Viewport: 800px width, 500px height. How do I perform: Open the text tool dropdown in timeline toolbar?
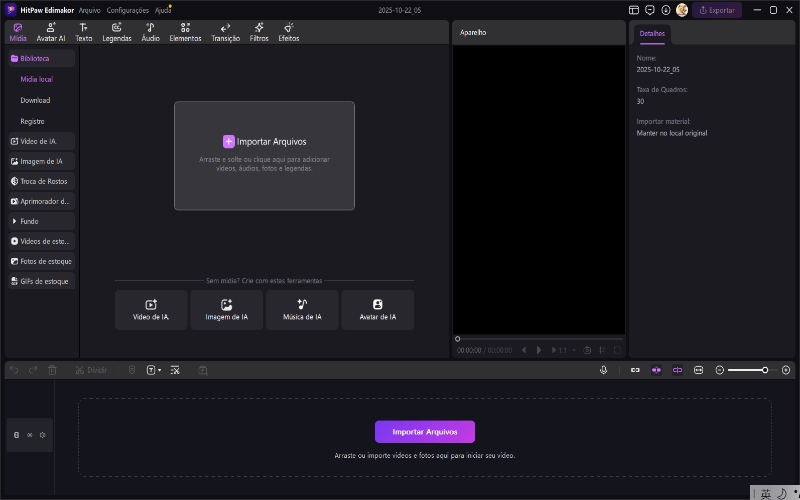click(154, 370)
